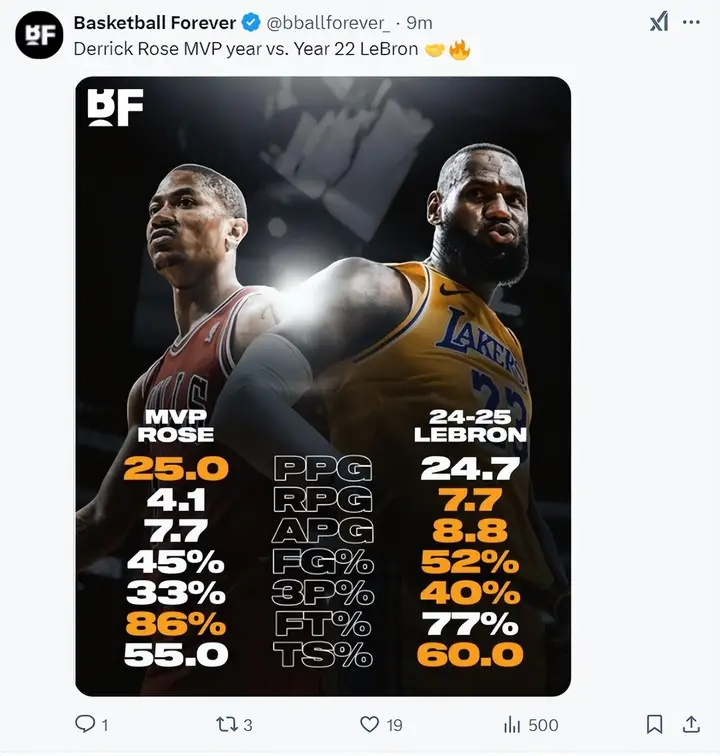Open view analytics bar chart icon
The image size is (720, 756).
512,724
